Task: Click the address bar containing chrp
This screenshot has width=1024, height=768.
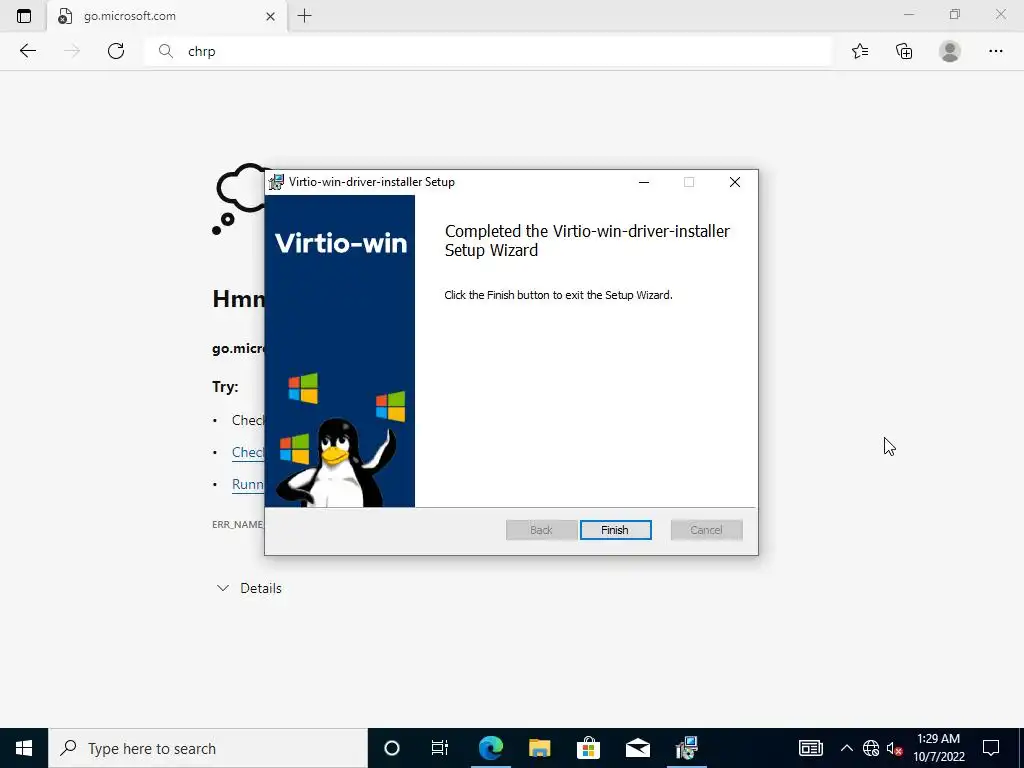Action: 488,51
